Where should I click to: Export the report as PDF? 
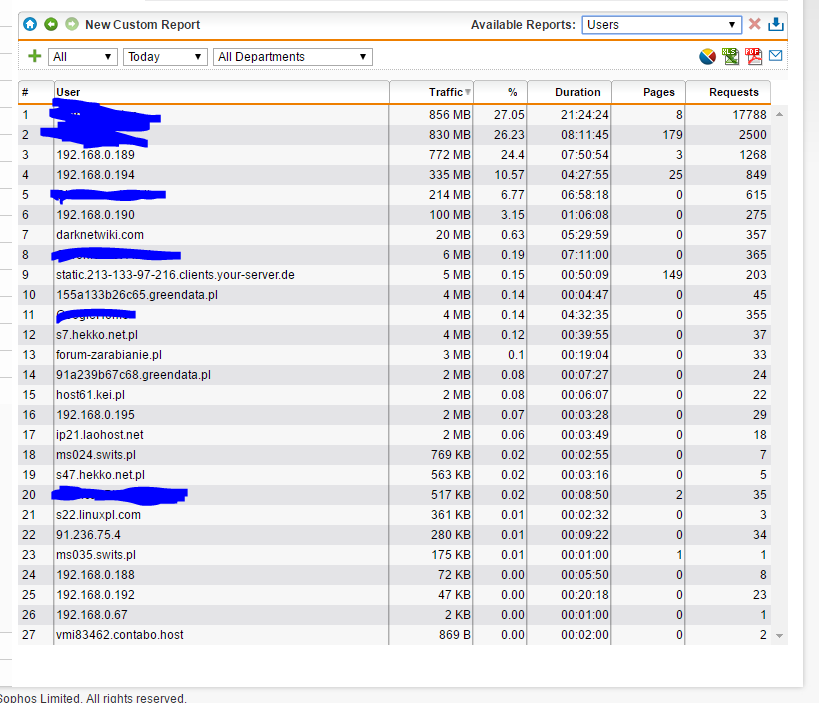click(x=754, y=57)
